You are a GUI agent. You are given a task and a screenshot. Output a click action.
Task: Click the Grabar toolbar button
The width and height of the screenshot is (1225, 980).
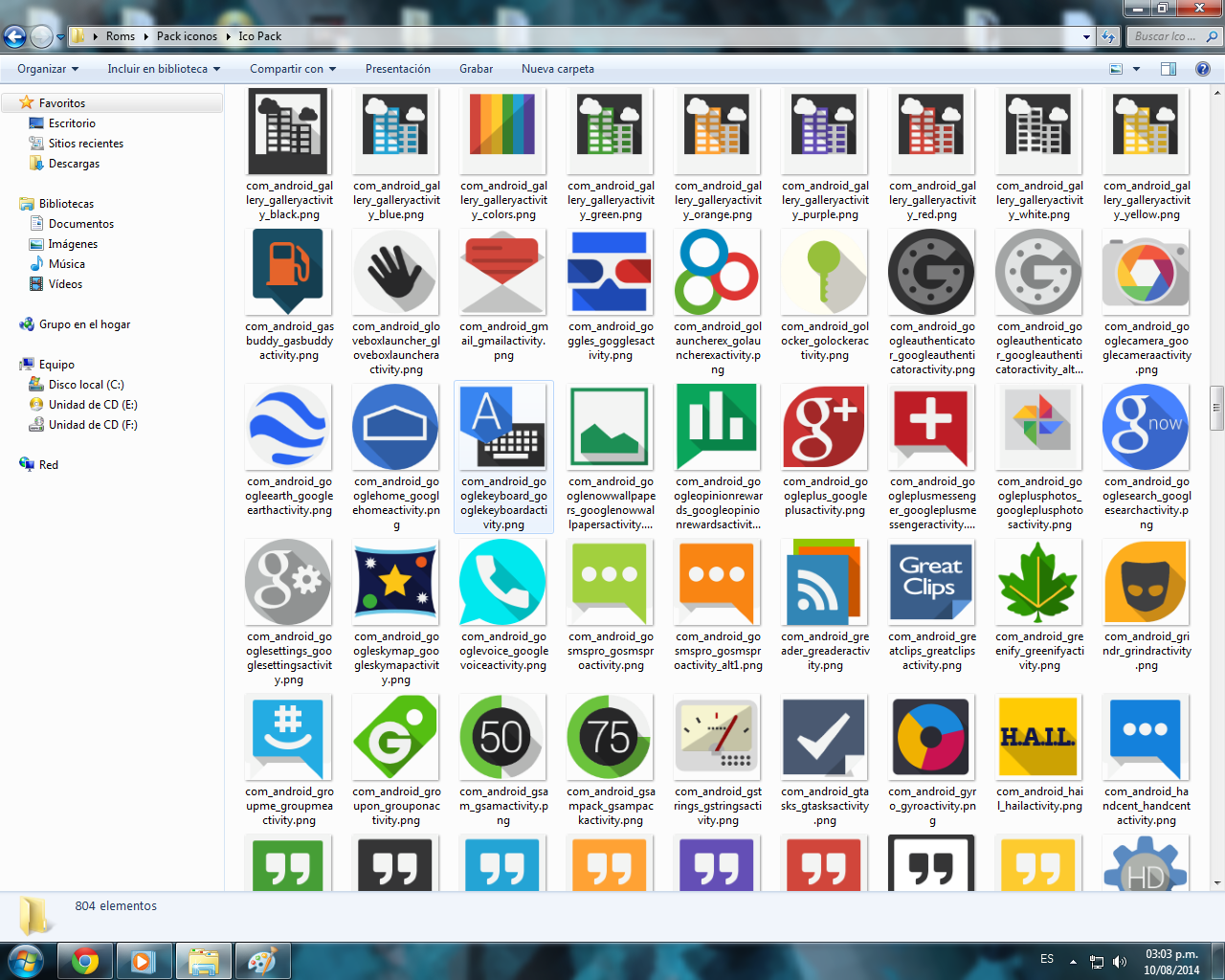click(x=476, y=69)
